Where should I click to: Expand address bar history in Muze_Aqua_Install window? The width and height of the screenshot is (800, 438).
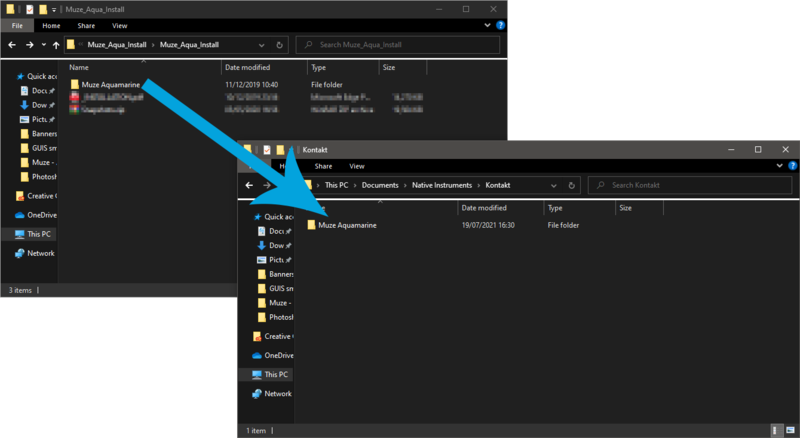(261, 45)
